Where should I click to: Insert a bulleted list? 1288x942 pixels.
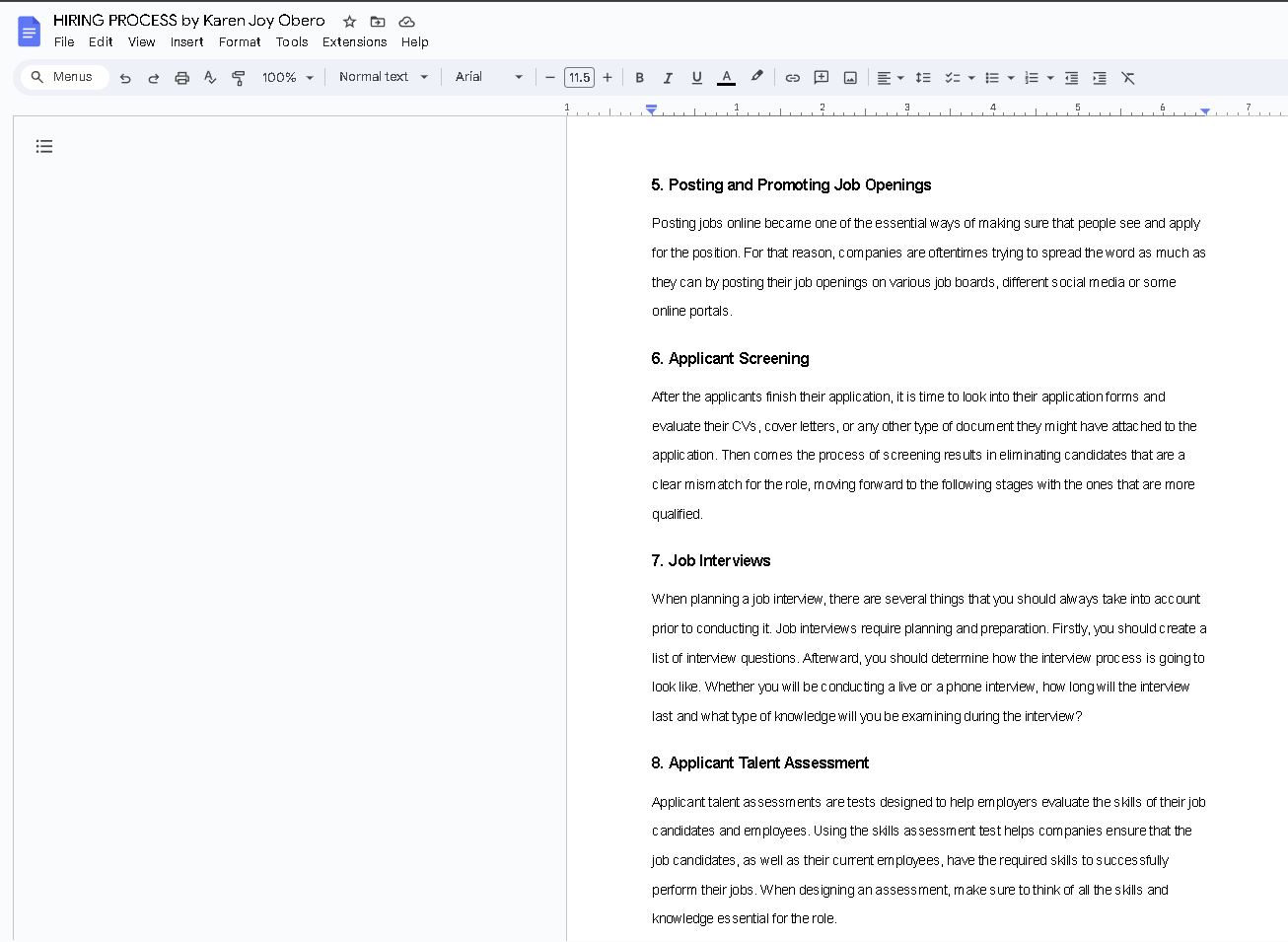coord(992,78)
